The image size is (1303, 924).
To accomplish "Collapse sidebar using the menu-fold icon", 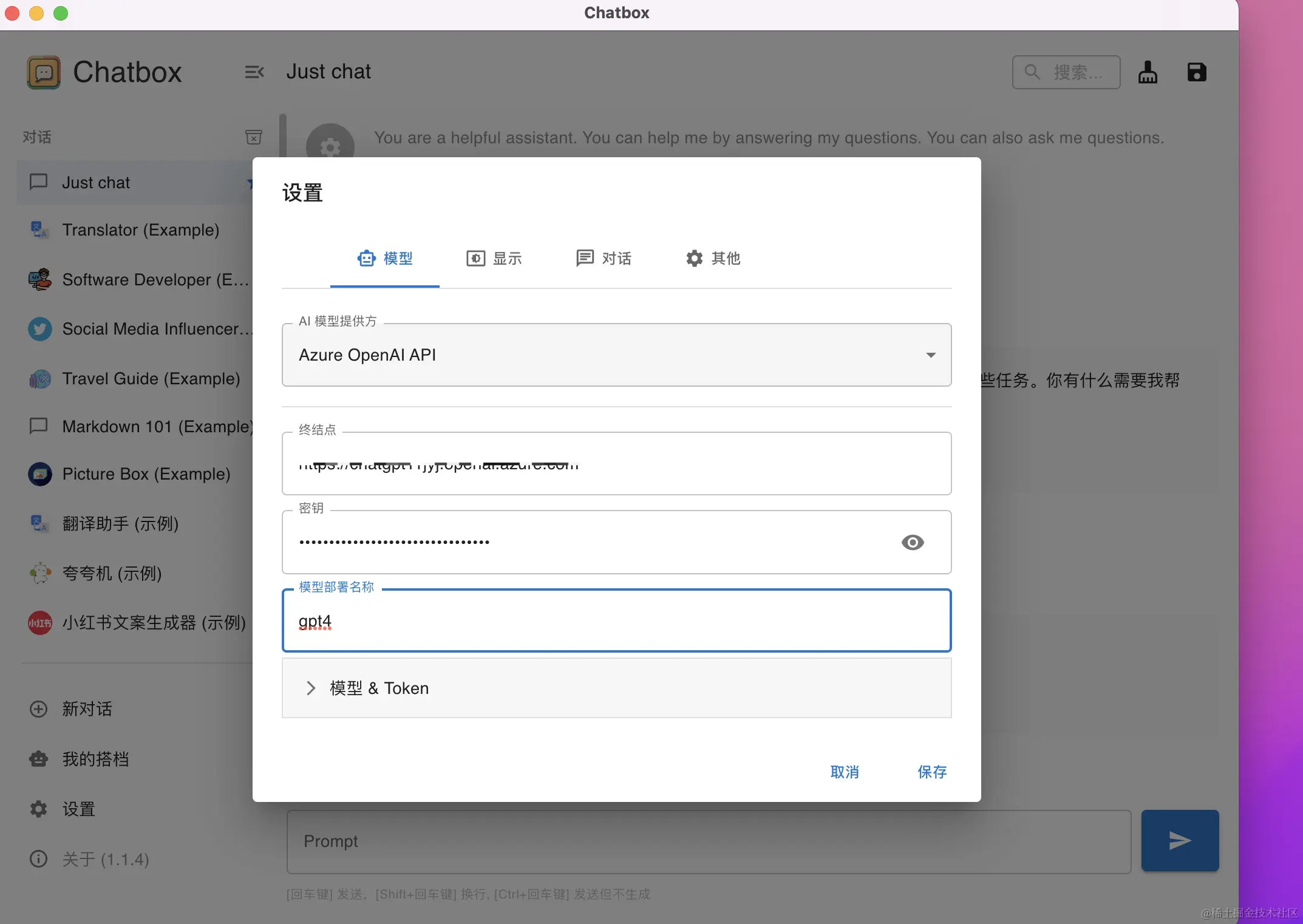I will click(254, 72).
